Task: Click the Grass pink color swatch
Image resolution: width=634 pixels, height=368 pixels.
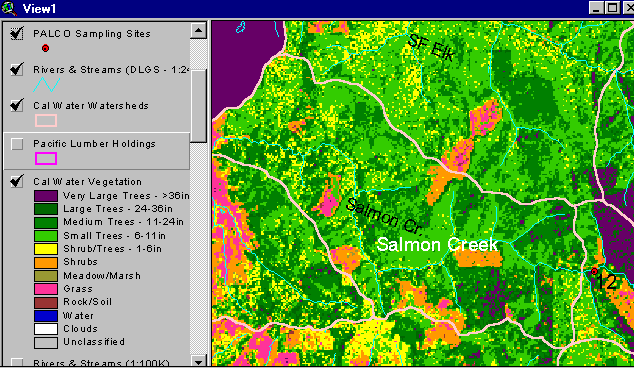Action: click(46, 289)
